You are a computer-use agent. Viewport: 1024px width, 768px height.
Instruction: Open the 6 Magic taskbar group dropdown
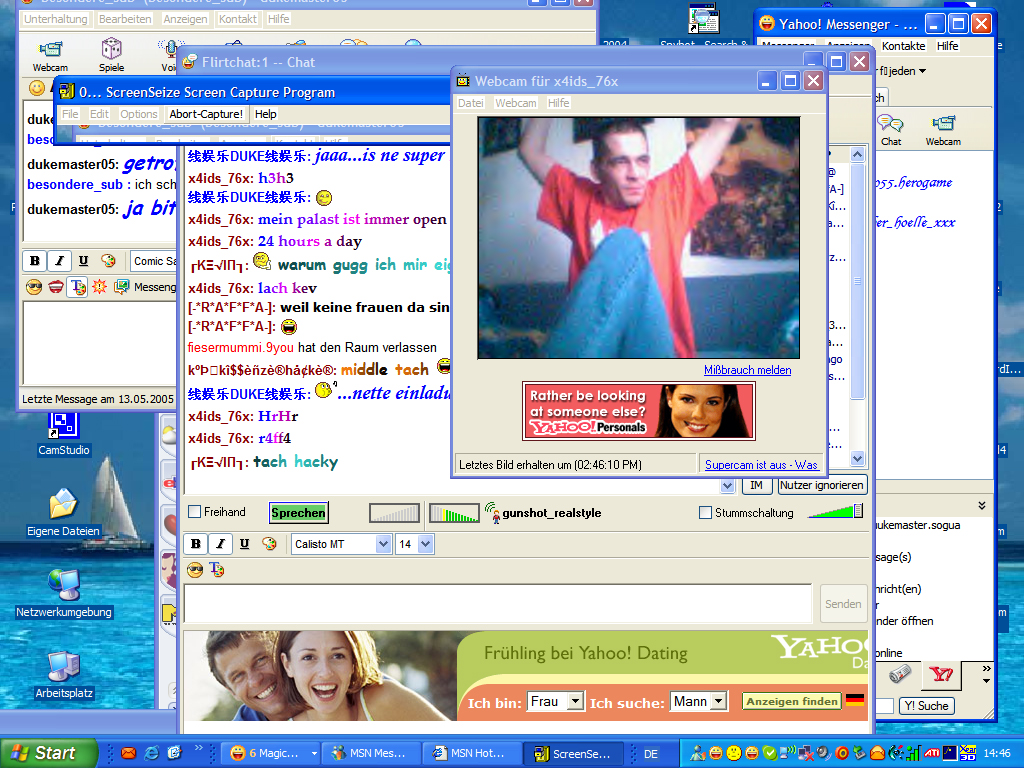click(314, 753)
